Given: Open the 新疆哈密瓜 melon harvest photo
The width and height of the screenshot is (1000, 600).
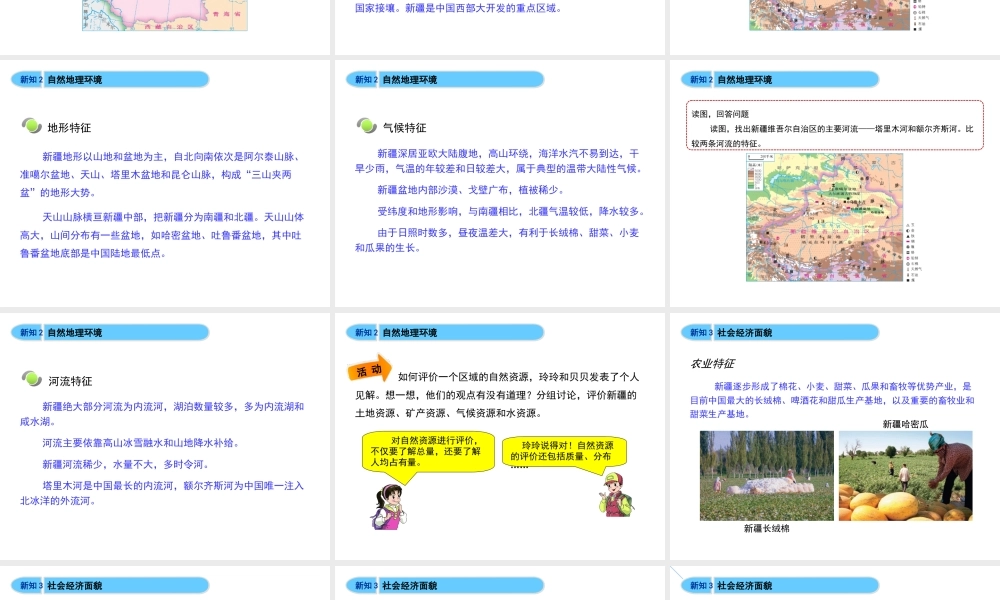Looking at the screenshot, I should [x=906, y=476].
